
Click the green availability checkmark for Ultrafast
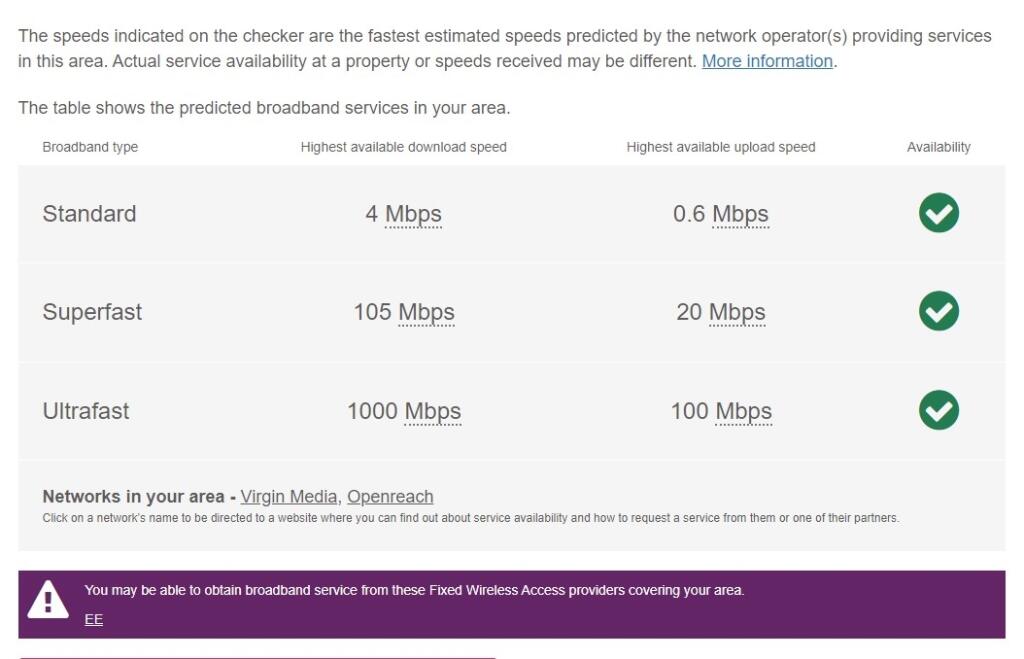pyautogui.click(x=937, y=410)
